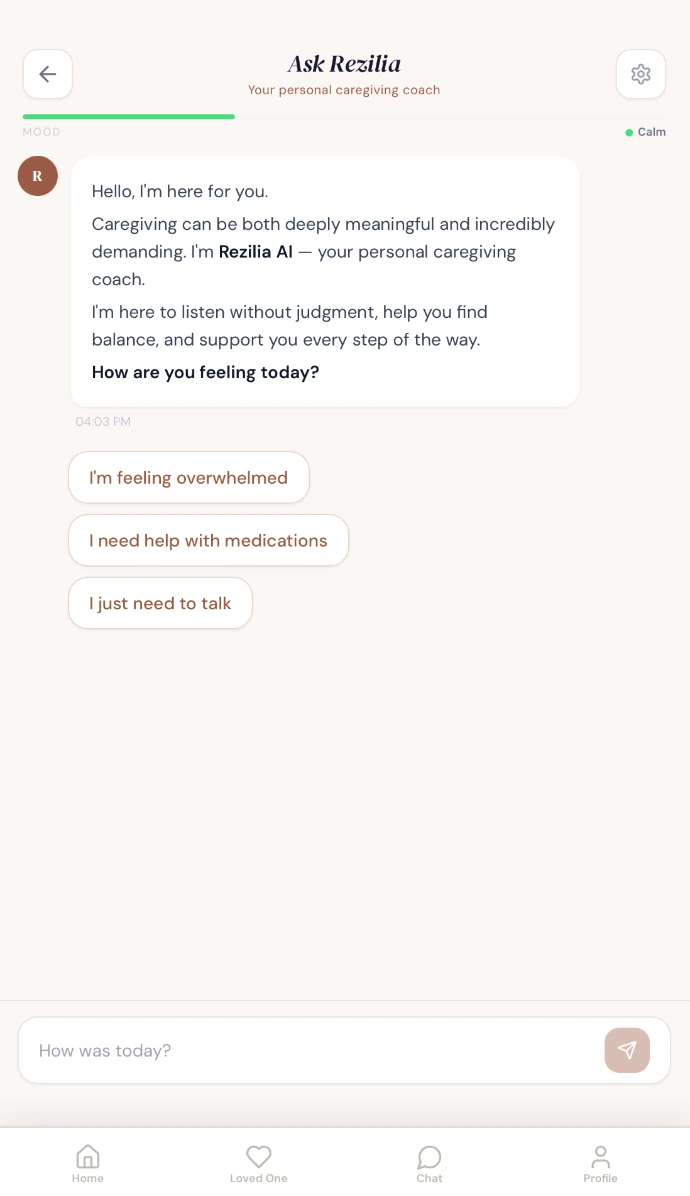Select the Chat speech bubble icon
Viewport: 690px width, 1196px height.
430,1158
